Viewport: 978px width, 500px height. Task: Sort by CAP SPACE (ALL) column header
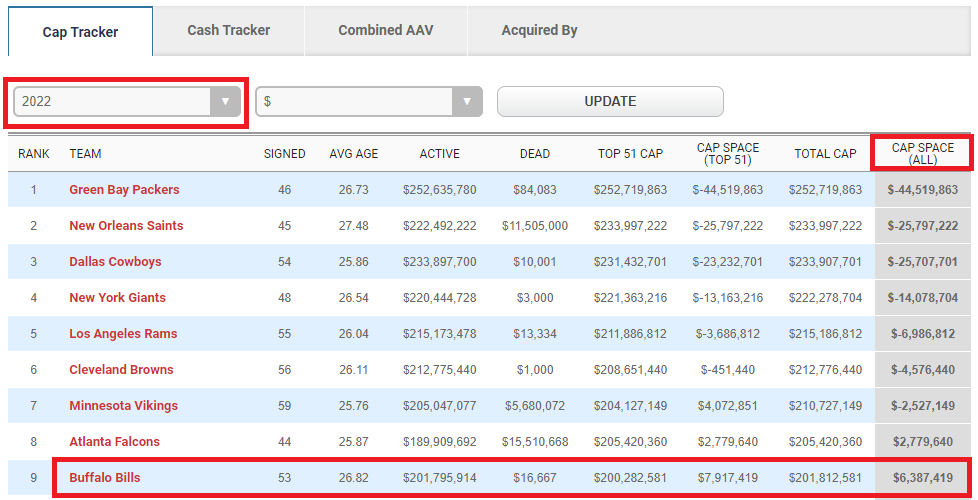point(922,154)
